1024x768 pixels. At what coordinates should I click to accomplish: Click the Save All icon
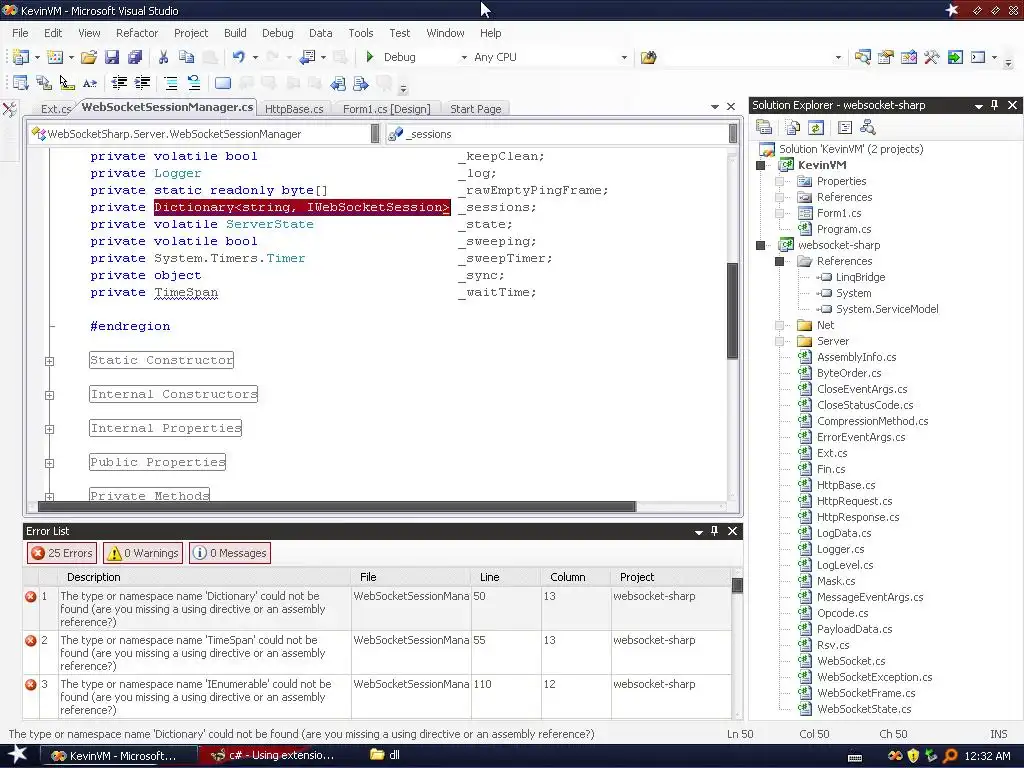[x=135, y=57]
